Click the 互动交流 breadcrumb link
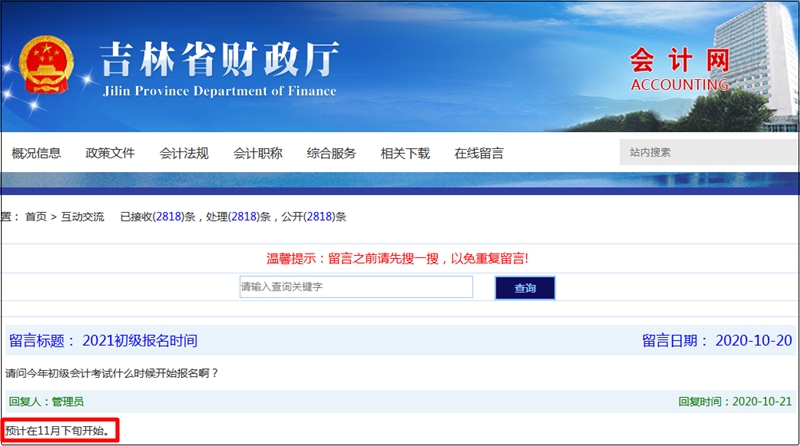This screenshot has width=800, height=446. pyautogui.click(x=83, y=217)
